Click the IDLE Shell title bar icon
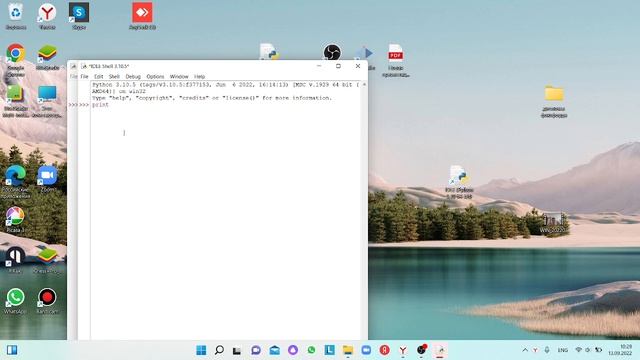The height and width of the screenshot is (360, 640). 84,66
